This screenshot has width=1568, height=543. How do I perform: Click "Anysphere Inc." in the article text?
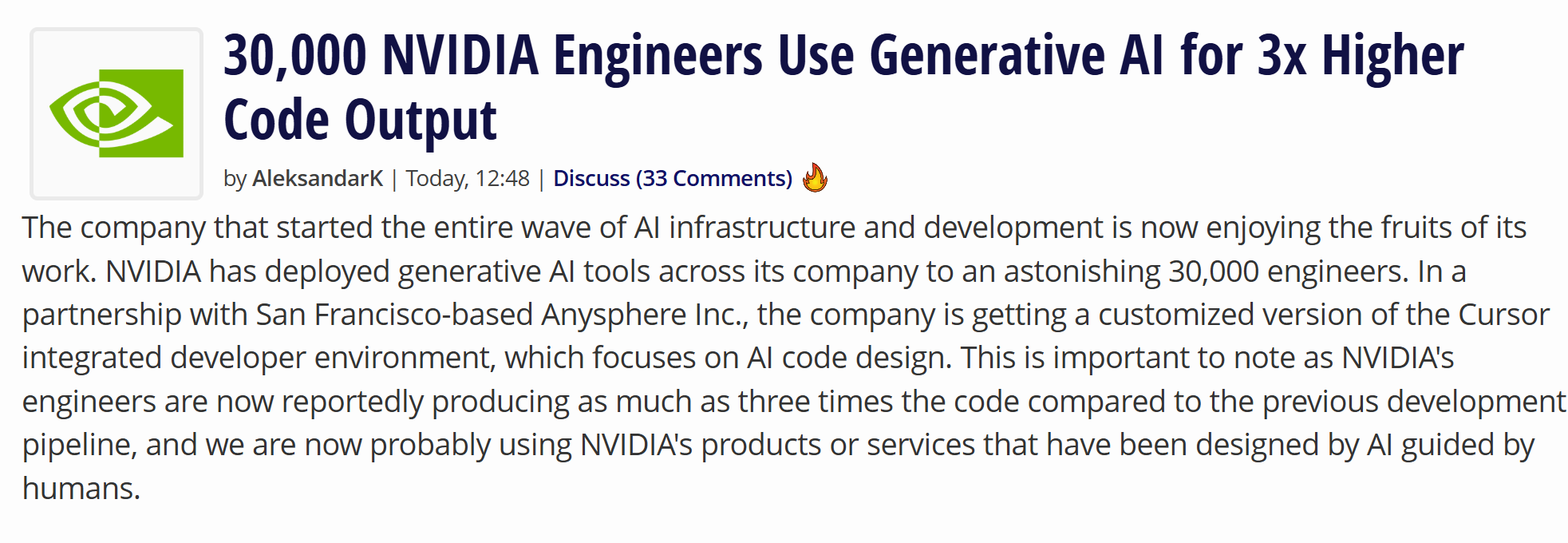tap(644, 315)
